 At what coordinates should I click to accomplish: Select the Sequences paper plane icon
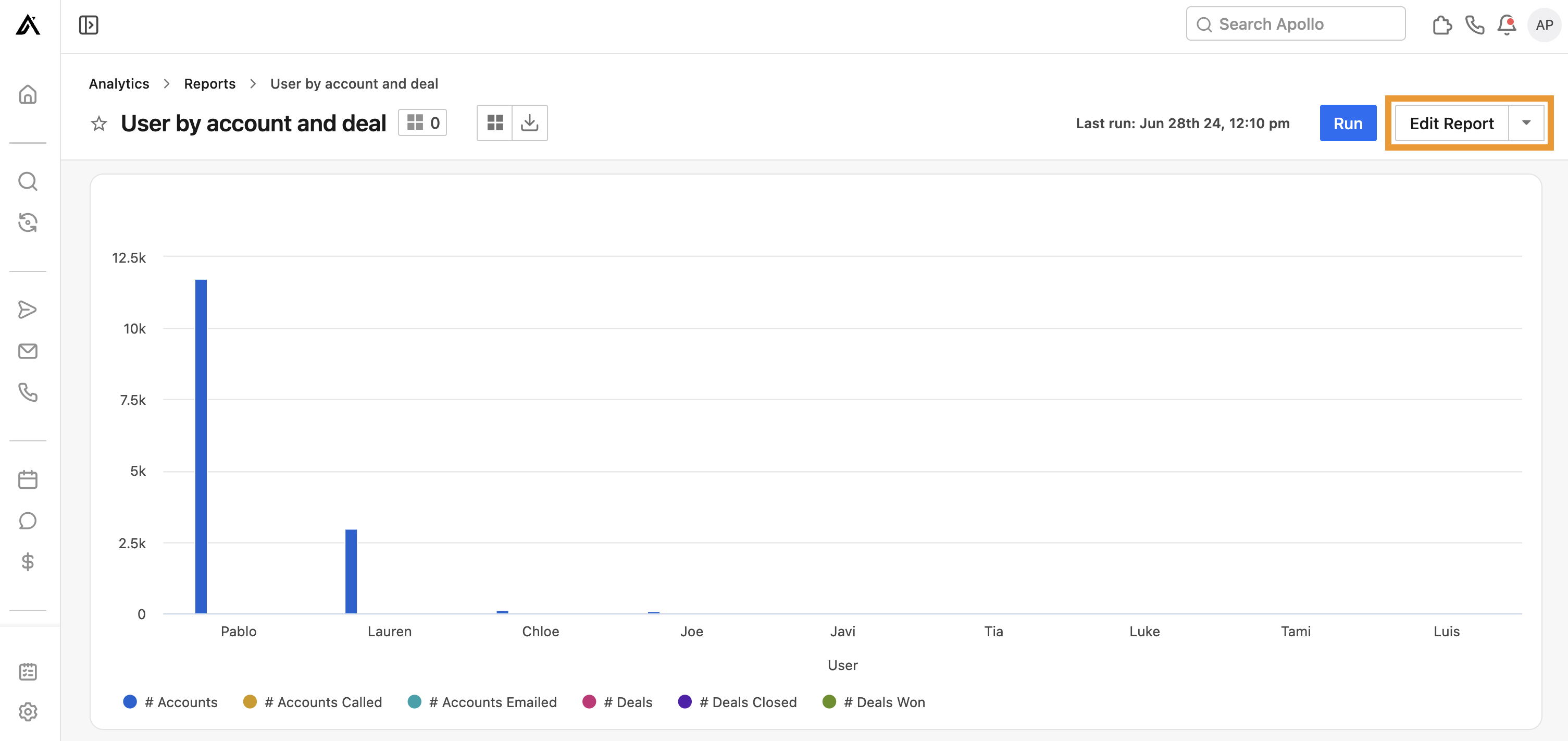click(28, 310)
